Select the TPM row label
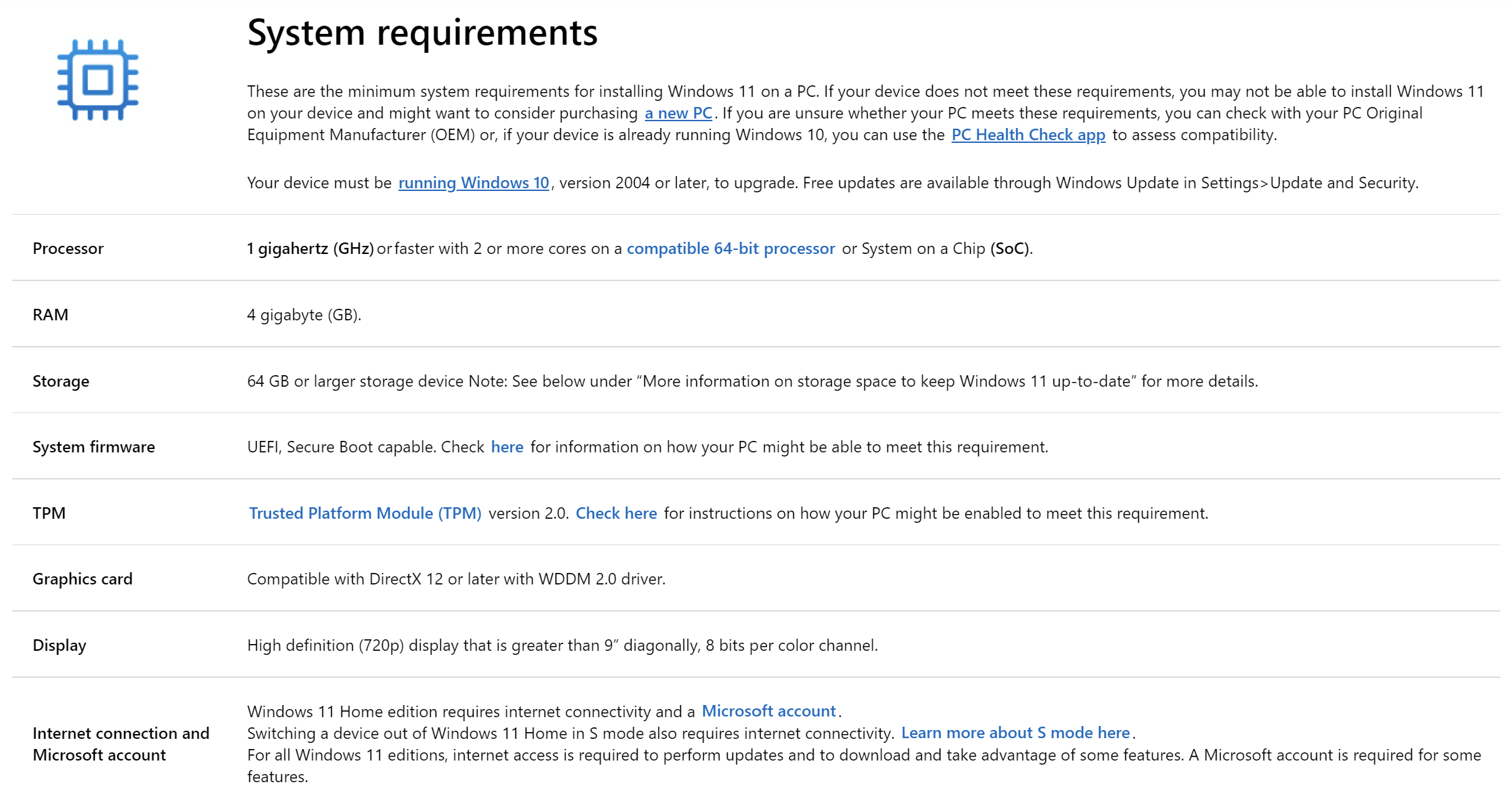Viewport: 1512px width, 791px height. click(49, 513)
